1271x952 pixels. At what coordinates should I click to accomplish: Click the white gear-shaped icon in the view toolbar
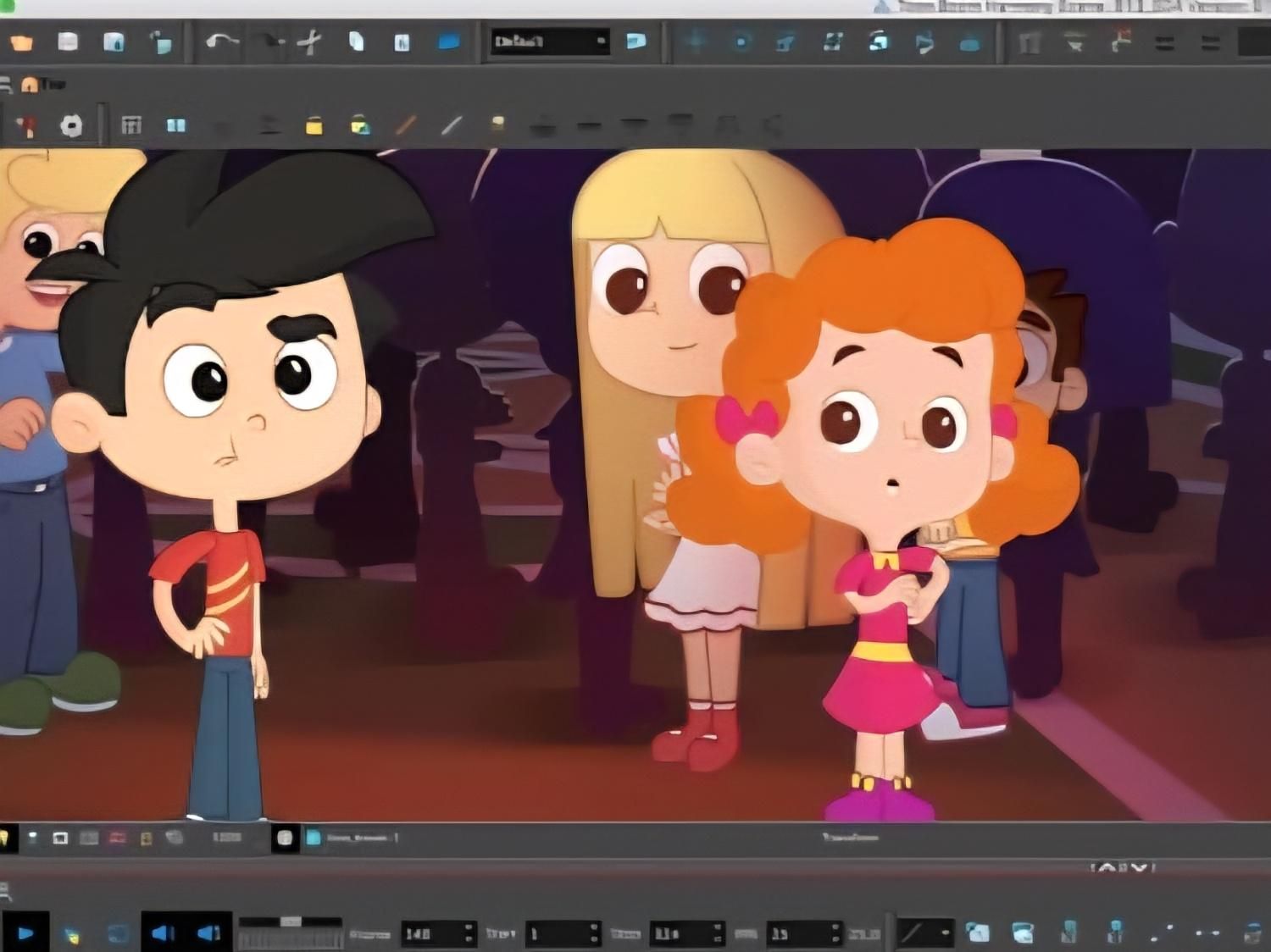point(71,126)
